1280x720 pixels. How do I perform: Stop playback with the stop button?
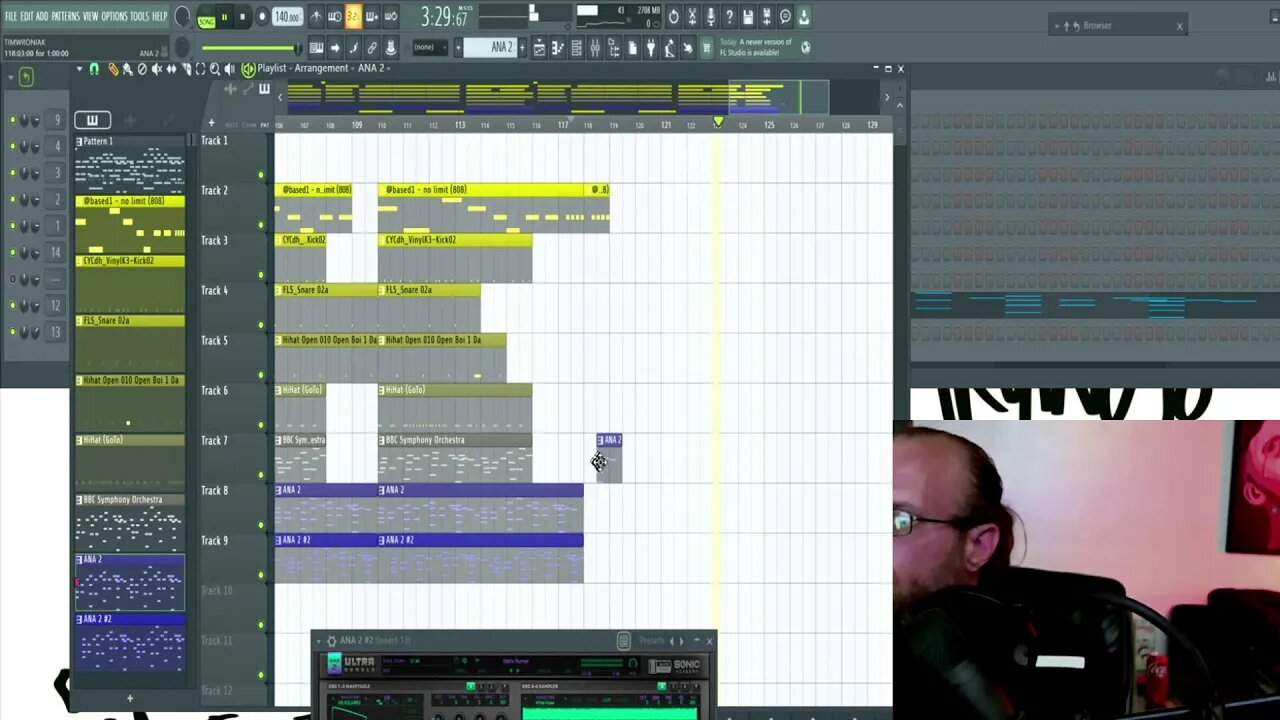[242, 16]
